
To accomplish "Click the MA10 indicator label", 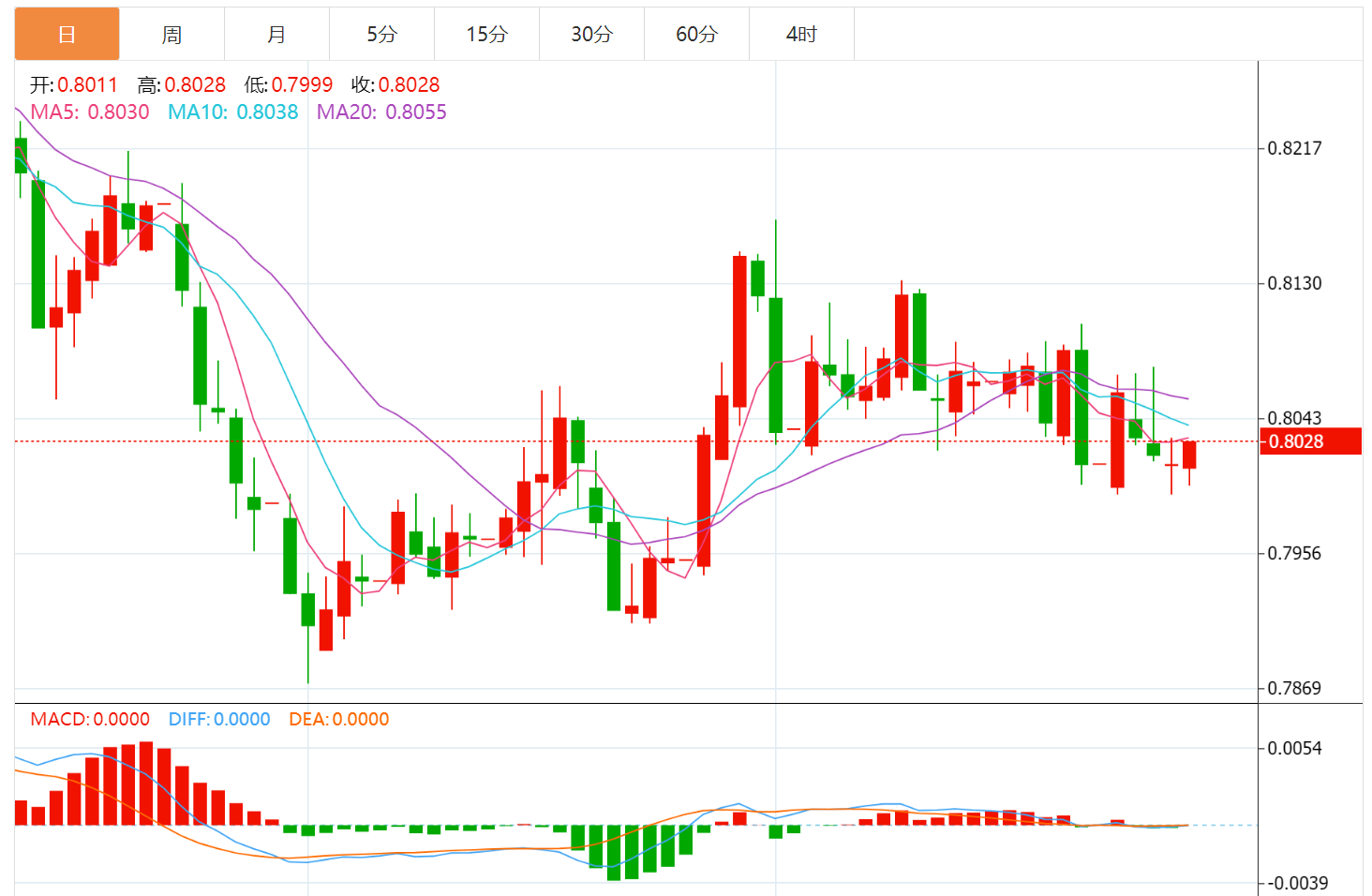I will pos(232,112).
